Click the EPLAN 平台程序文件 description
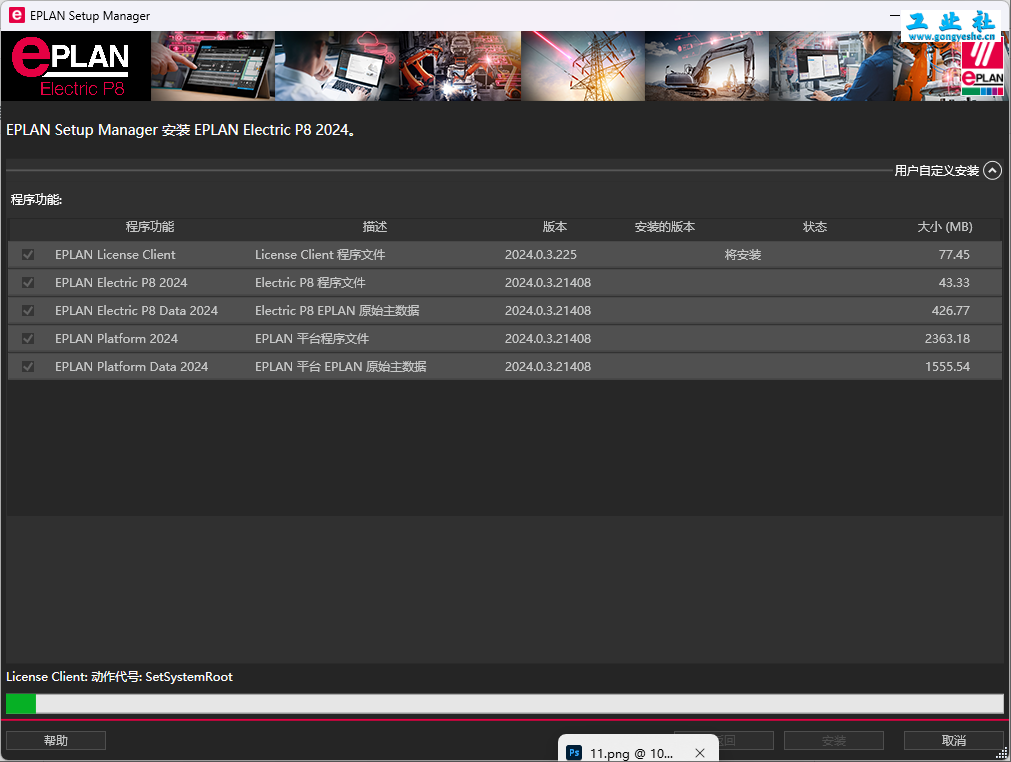 point(312,338)
